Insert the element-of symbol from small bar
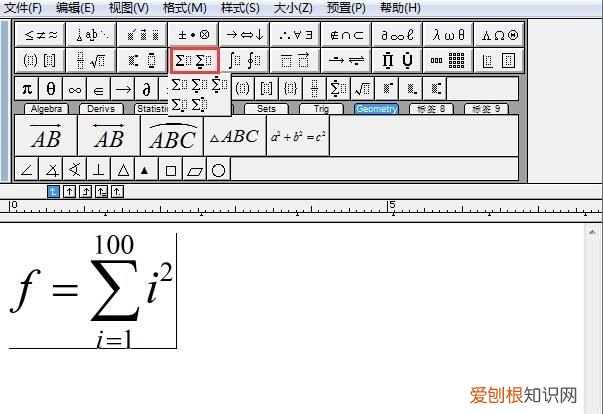 (x=98, y=89)
